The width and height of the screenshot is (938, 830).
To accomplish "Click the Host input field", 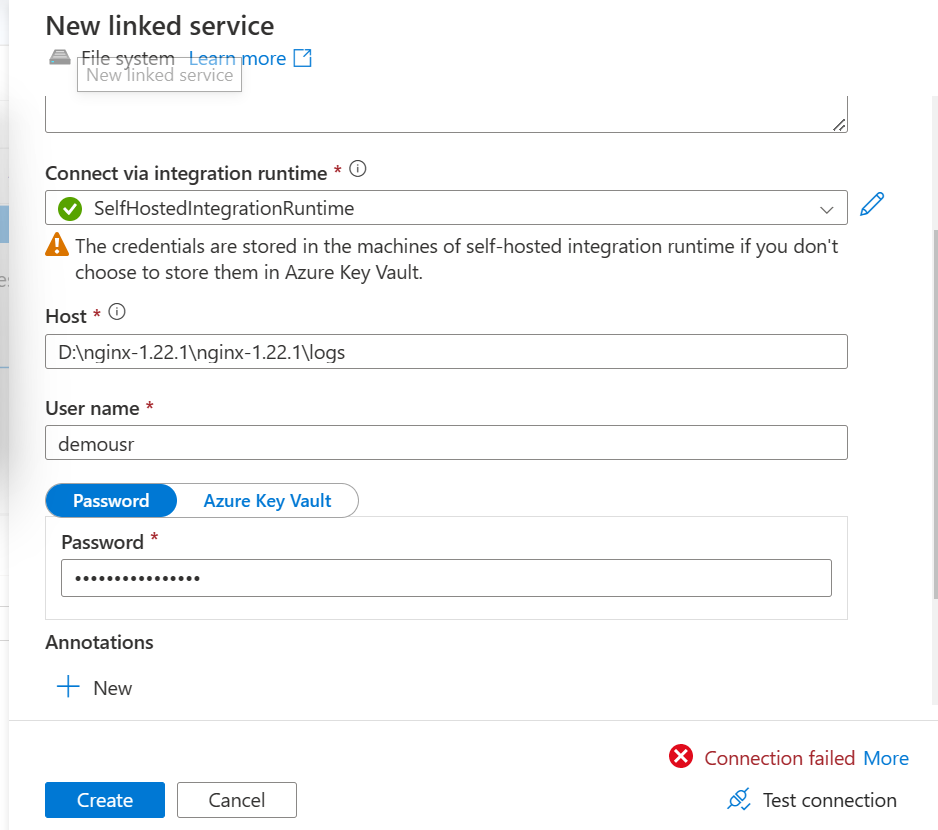I will [446, 351].
